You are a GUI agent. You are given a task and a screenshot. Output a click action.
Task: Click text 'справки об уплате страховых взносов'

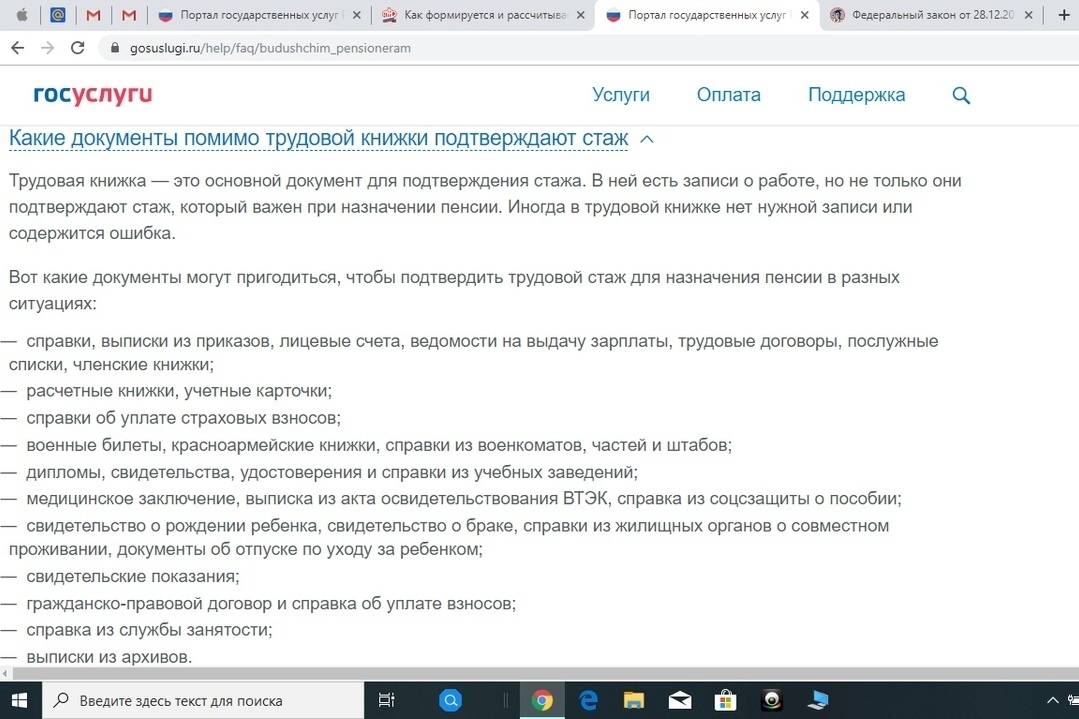182,418
